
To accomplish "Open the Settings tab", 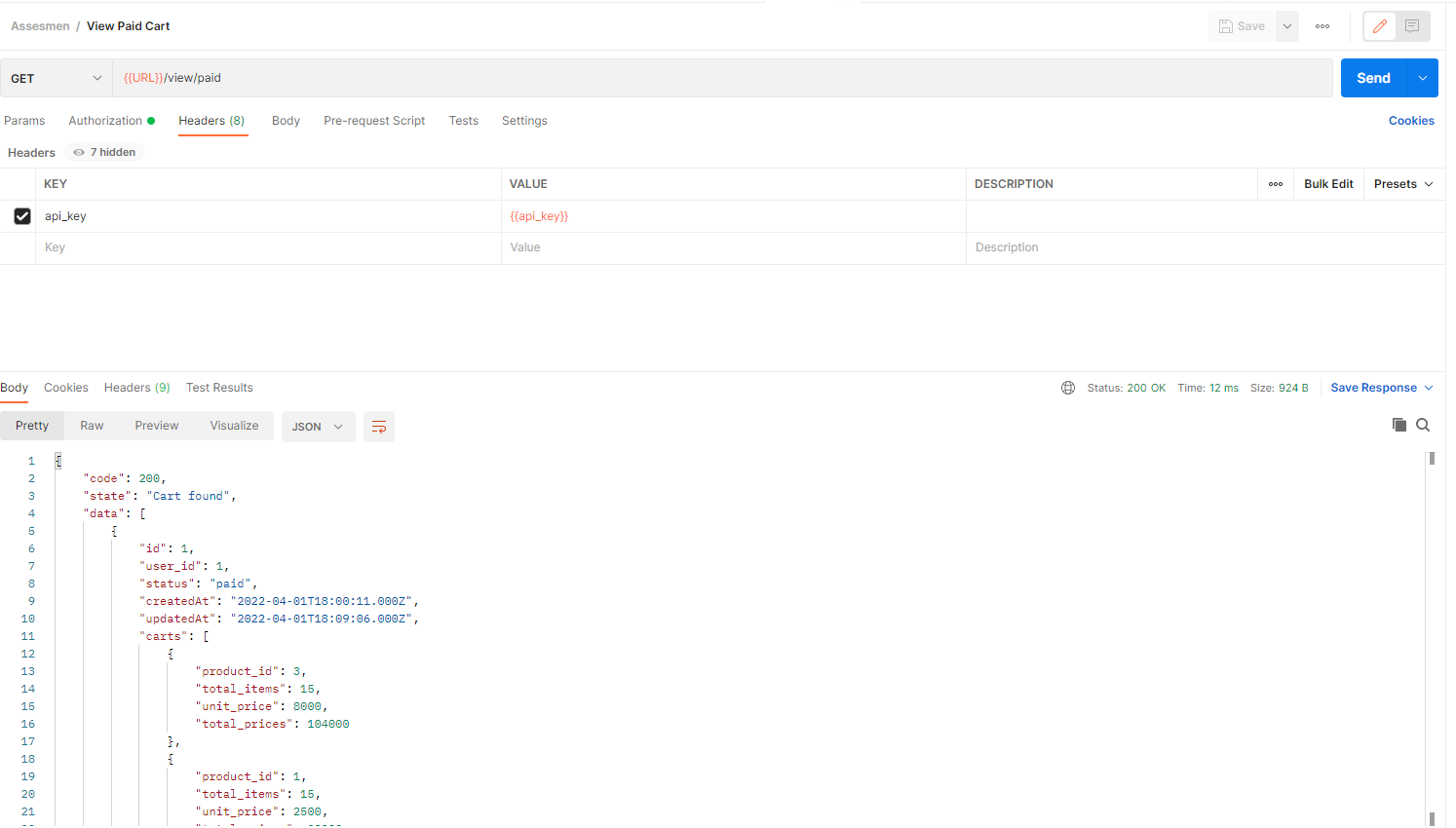I will tap(524, 121).
